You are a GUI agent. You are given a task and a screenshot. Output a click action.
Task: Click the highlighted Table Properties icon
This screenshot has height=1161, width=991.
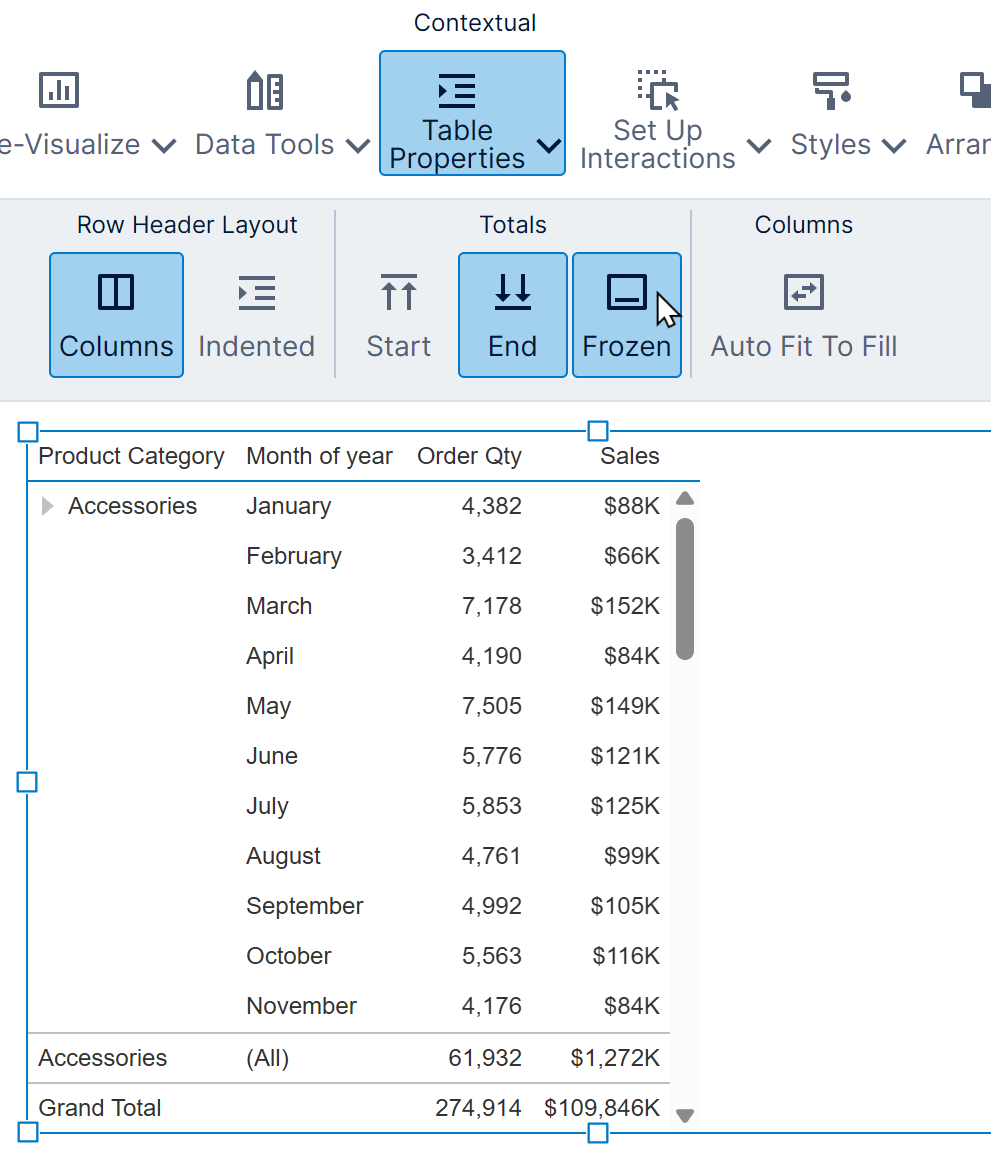click(457, 90)
